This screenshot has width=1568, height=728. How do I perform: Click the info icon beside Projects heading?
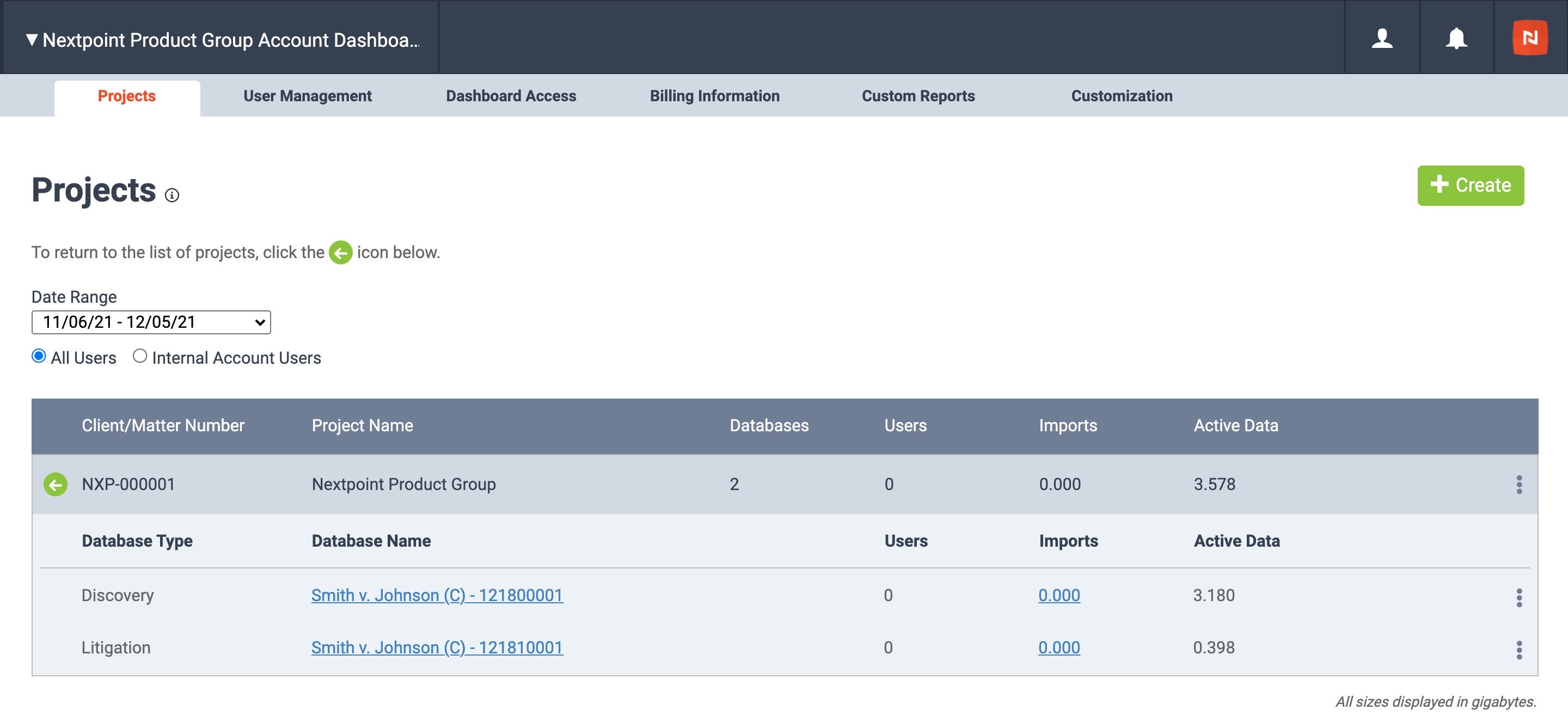[172, 195]
